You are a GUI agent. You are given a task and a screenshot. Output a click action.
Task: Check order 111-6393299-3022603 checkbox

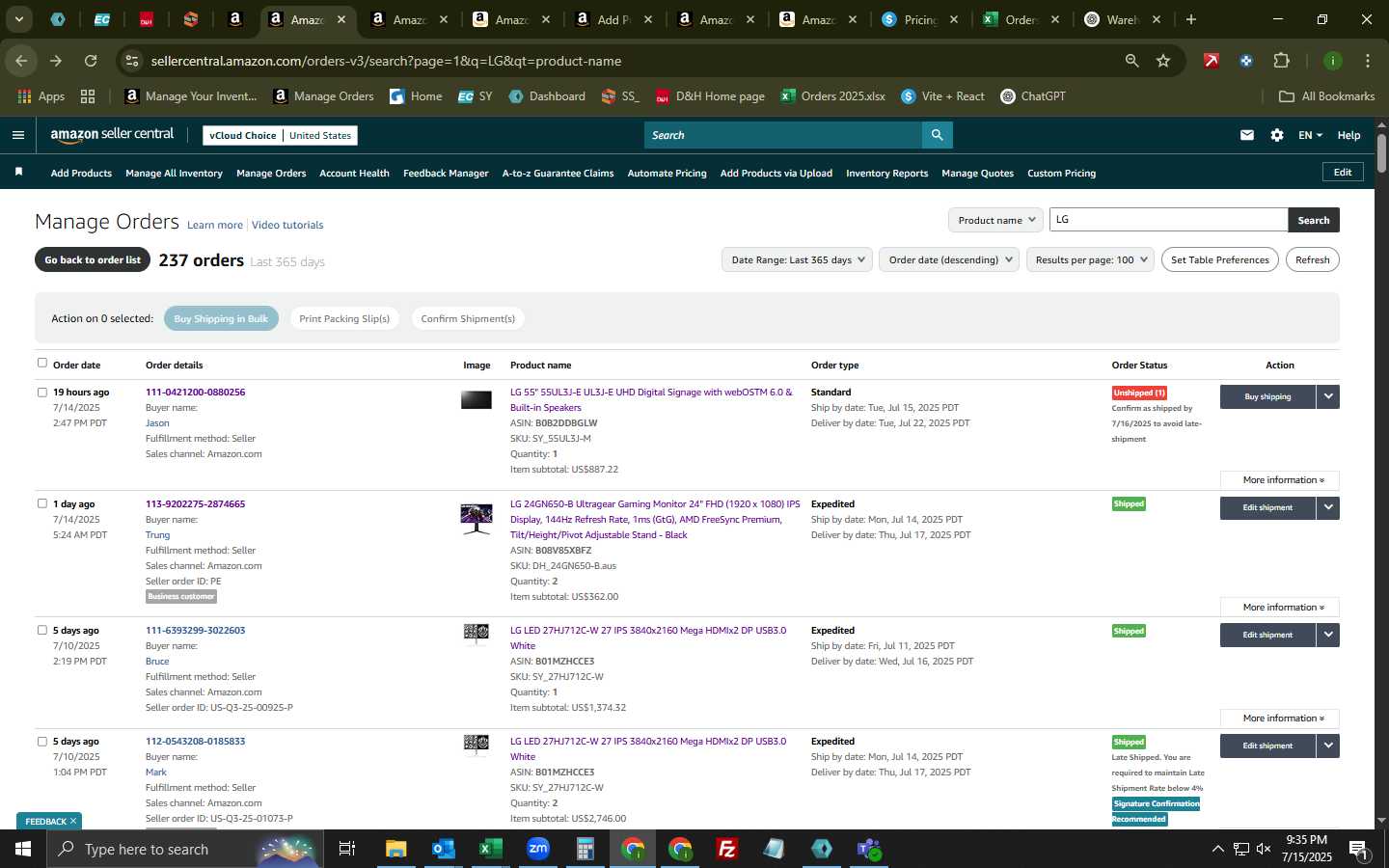[41, 630]
